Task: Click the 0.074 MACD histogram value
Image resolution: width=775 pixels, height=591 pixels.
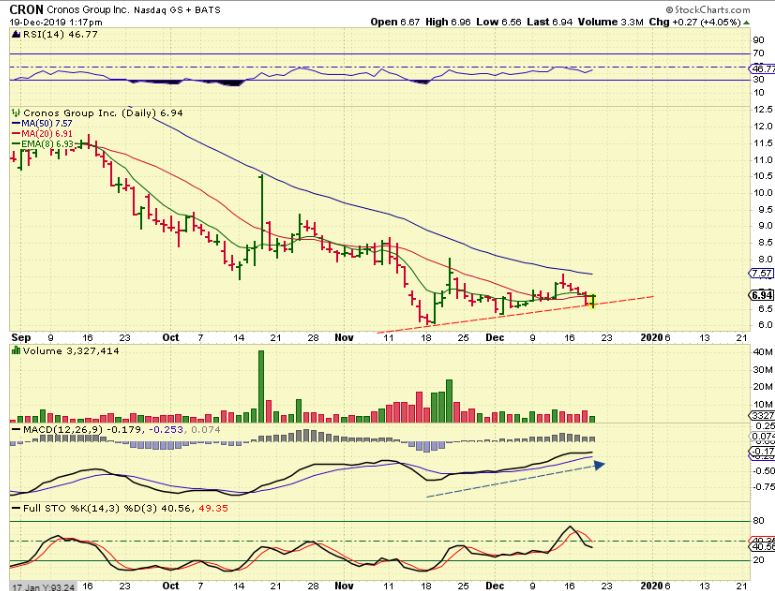Action: click(x=205, y=429)
